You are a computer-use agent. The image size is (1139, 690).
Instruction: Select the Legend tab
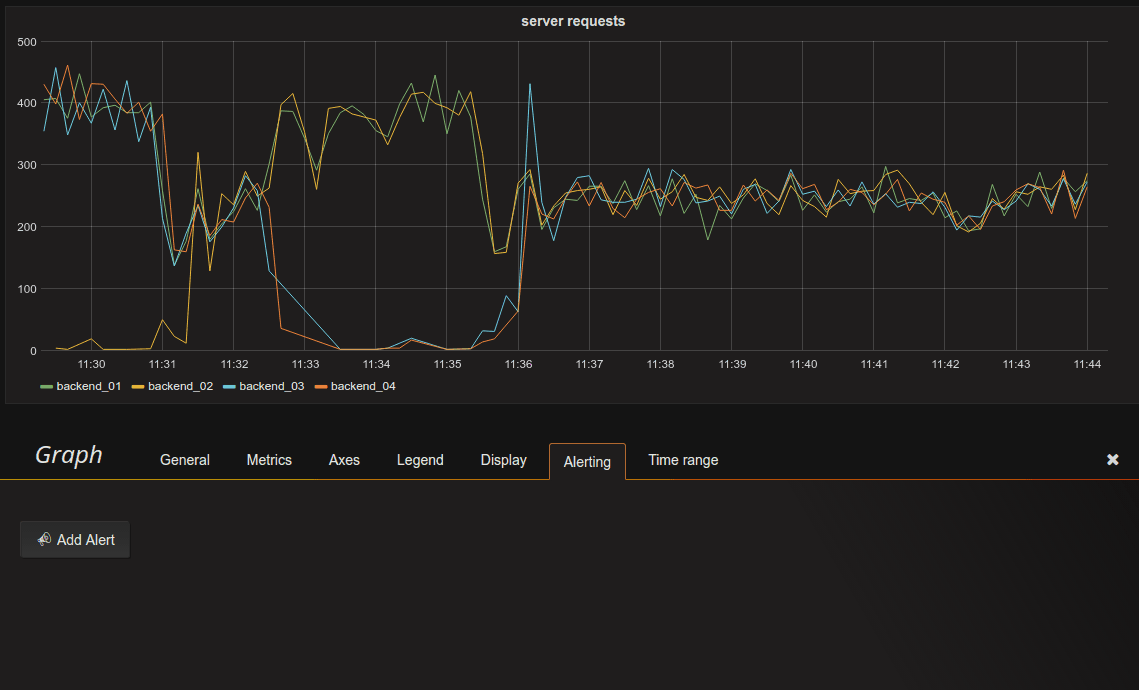pos(420,460)
